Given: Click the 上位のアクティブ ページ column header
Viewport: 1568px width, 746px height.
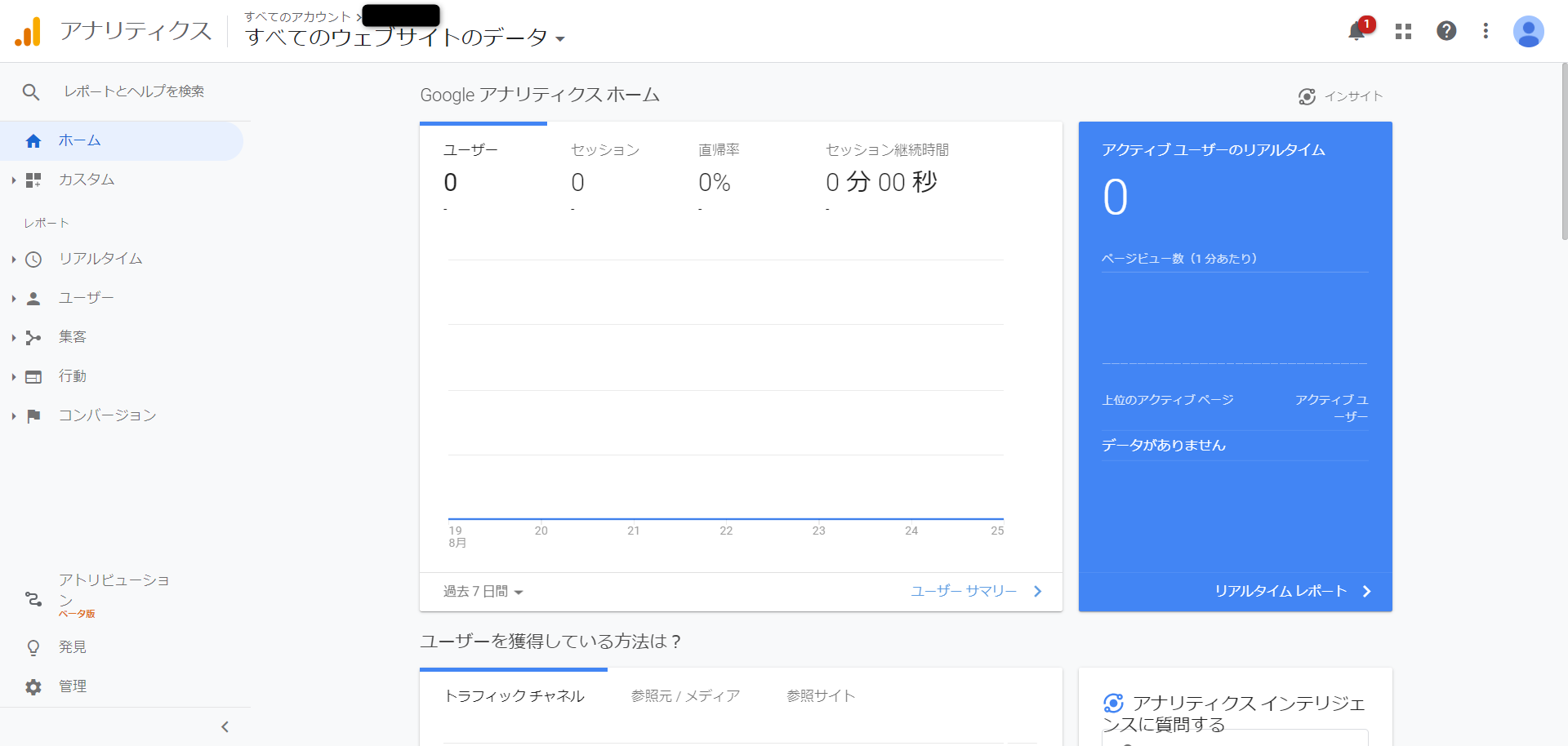Looking at the screenshot, I should tap(1168, 400).
